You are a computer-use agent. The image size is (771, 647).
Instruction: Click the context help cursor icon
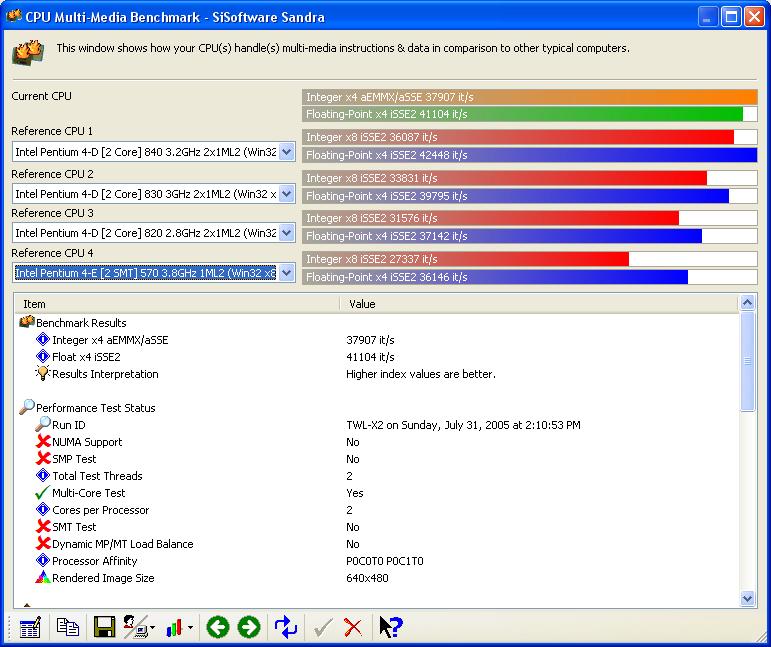click(x=391, y=627)
